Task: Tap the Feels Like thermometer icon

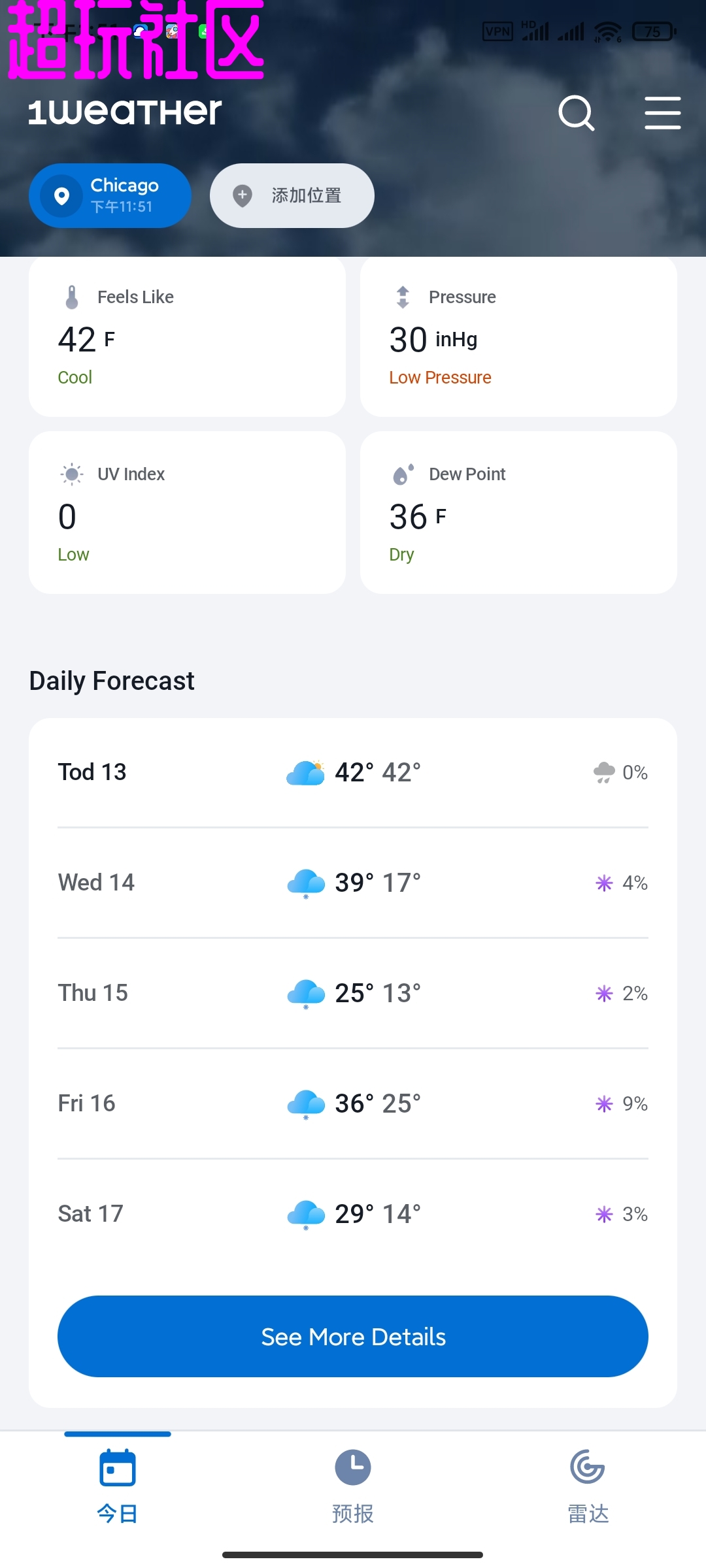Action: pyautogui.click(x=72, y=297)
